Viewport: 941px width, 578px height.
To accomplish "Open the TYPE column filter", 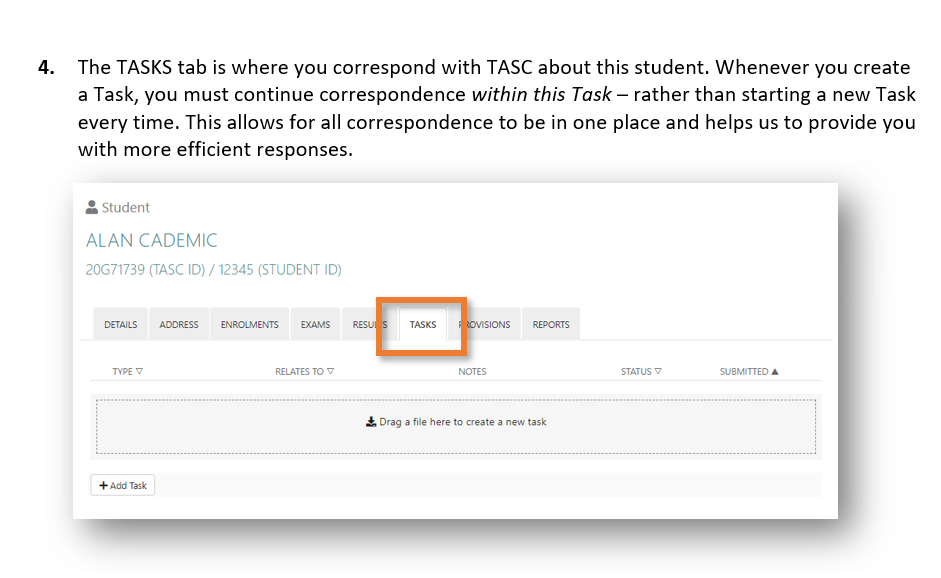I will click(x=139, y=372).
